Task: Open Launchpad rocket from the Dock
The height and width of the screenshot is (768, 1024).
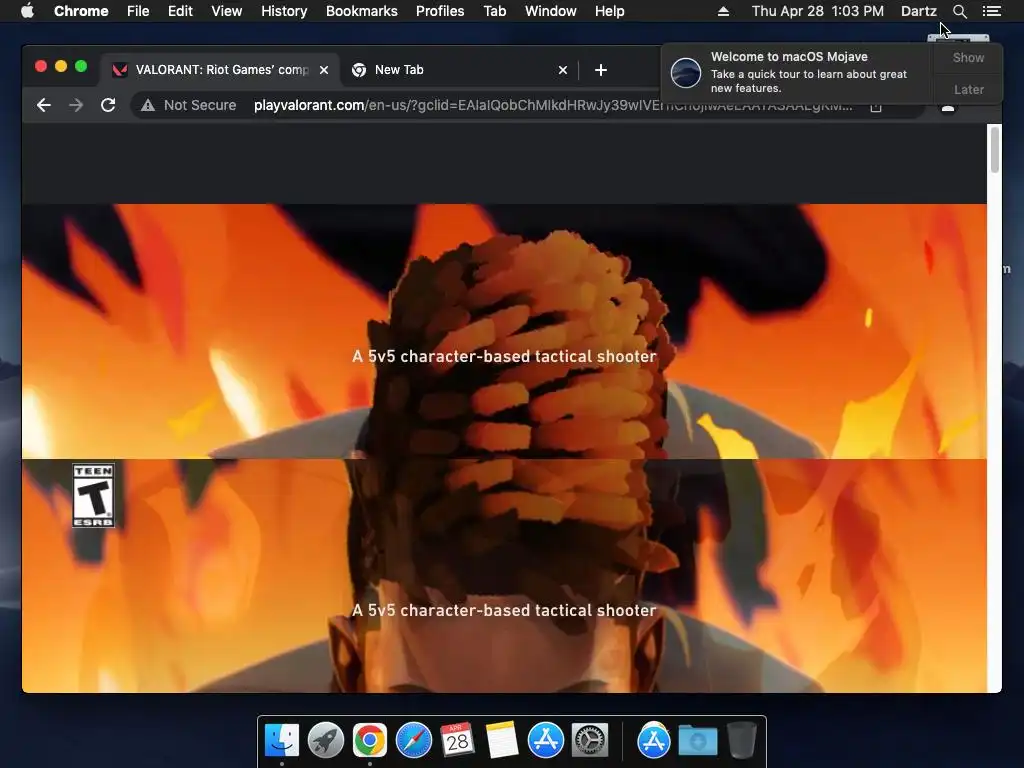Action: click(x=326, y=740)
